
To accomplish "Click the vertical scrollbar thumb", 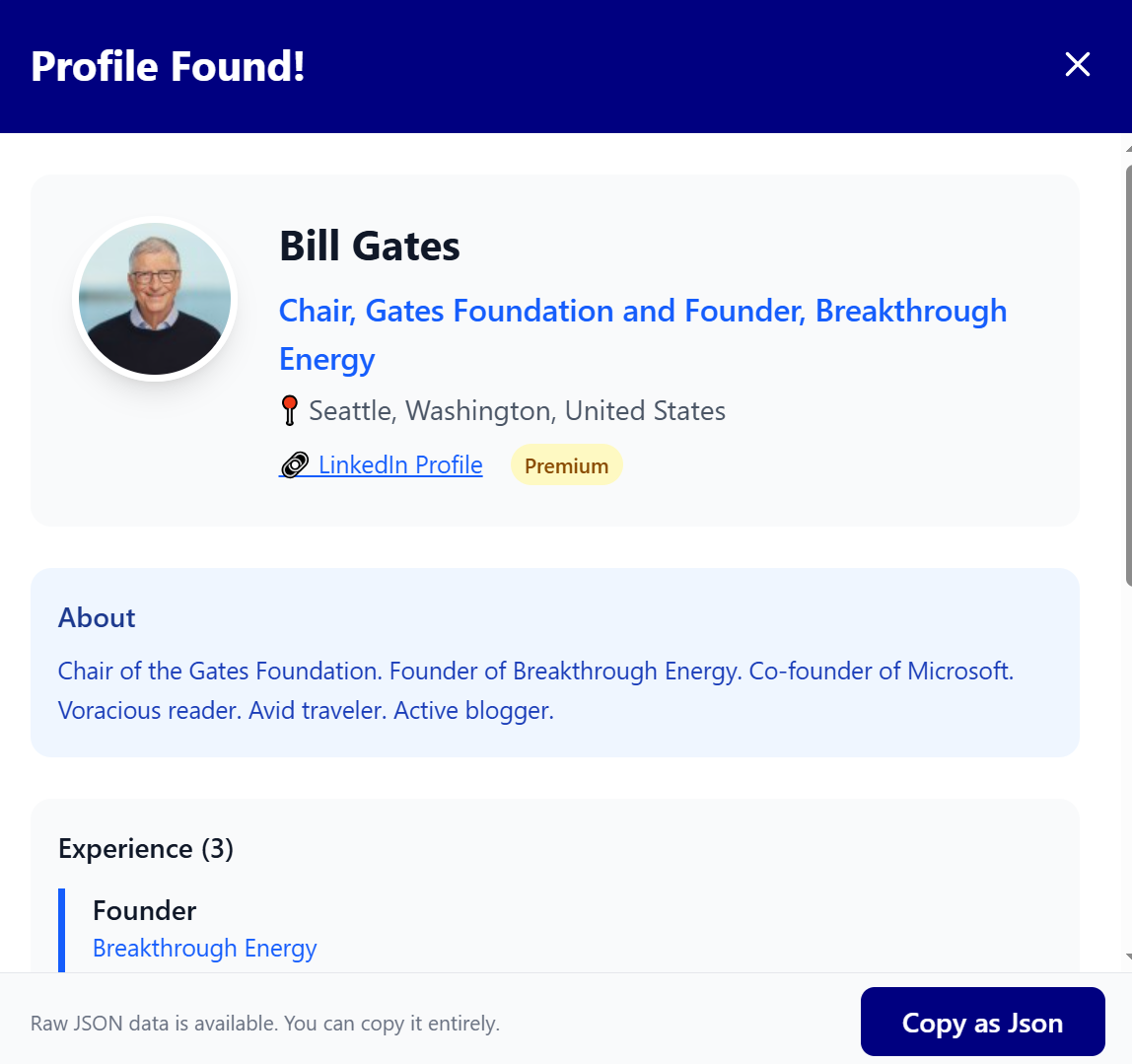I will point(1128,375).
